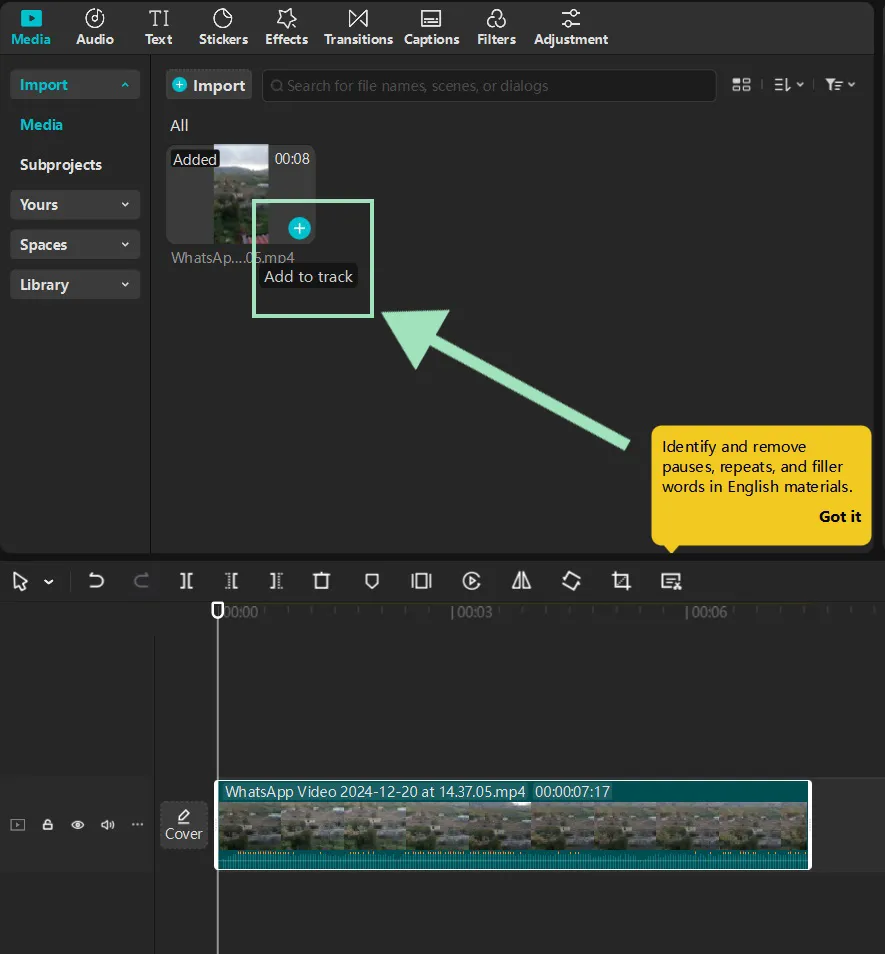Click the WhatsAp...05.mp4 file name

[232, 258]
